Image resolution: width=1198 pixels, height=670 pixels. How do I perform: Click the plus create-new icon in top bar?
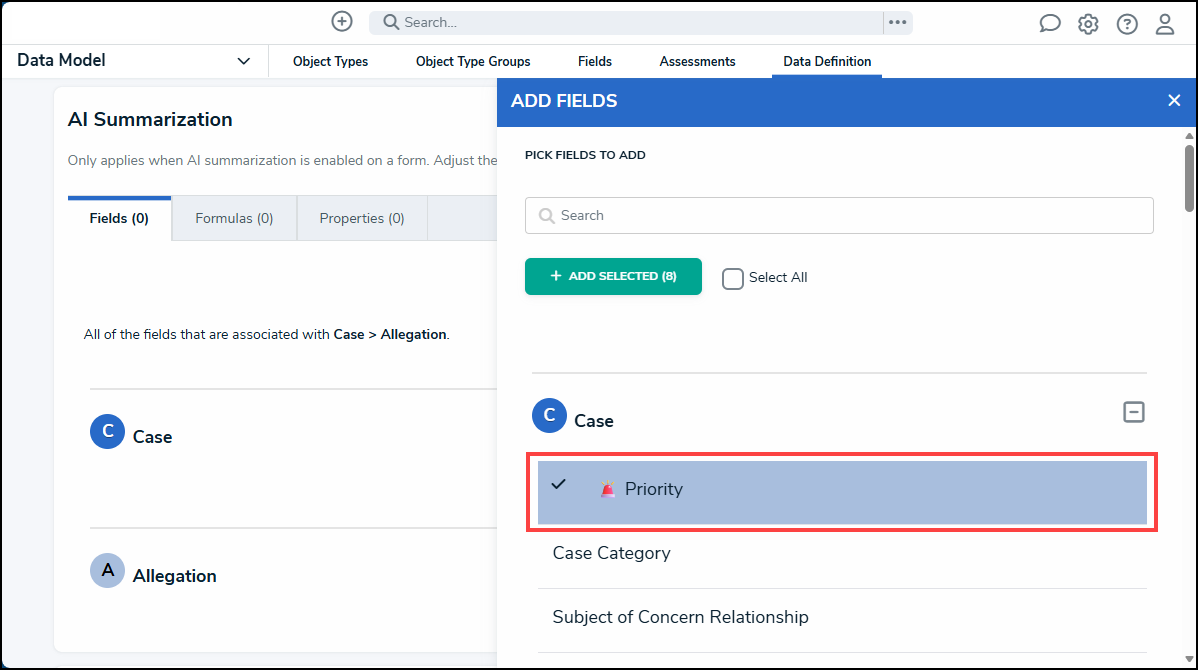[342, 22]
